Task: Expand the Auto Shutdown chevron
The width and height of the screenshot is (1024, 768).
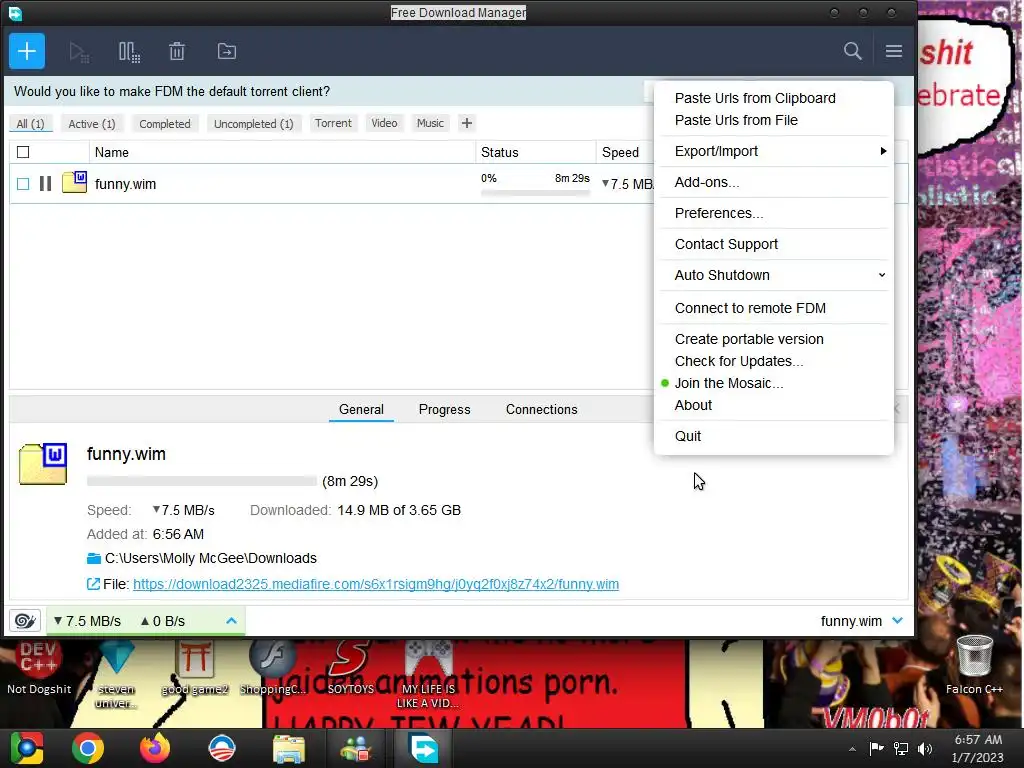Action: click(882, 275)
